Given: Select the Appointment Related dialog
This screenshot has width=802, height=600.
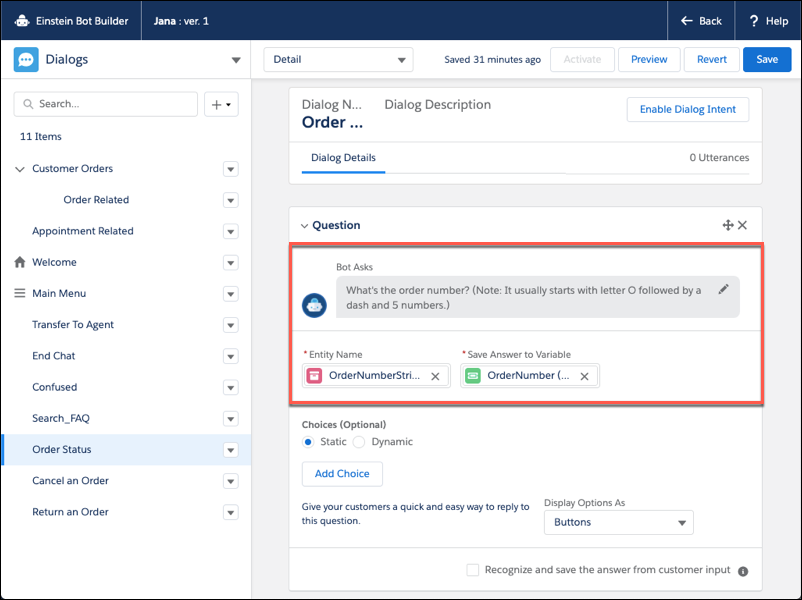Looking at the screenshot, I should [83, 231].
